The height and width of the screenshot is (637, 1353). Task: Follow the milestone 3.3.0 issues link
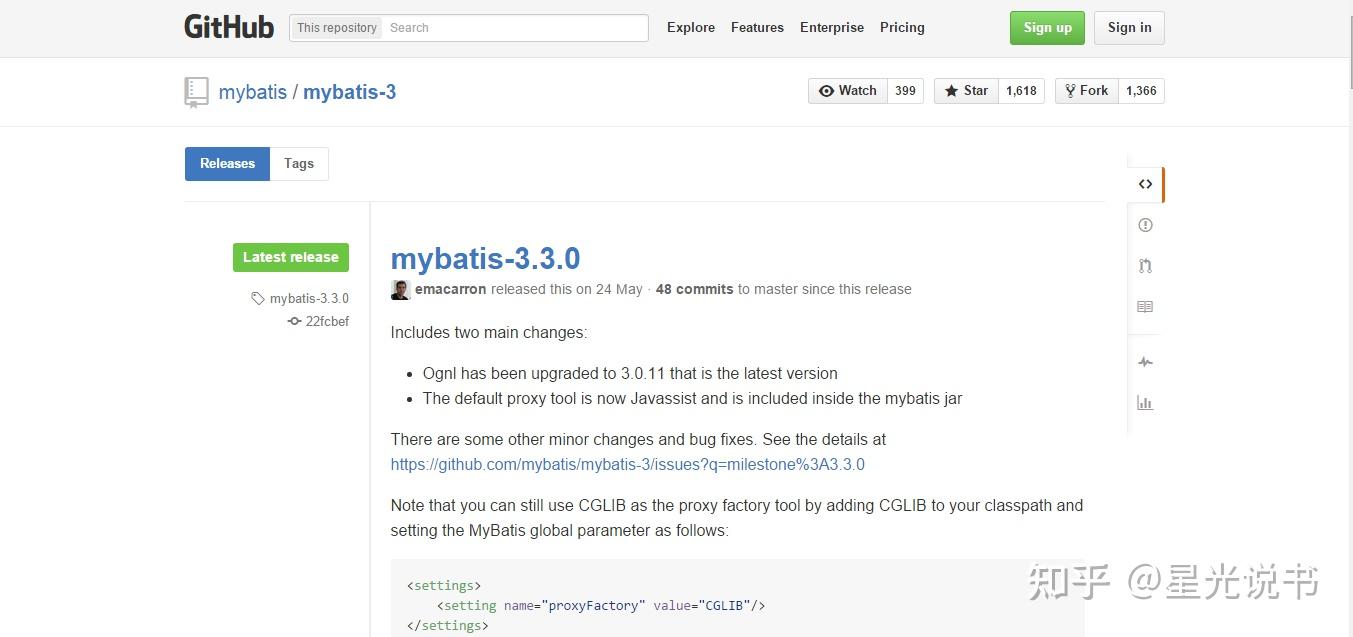[627, 464]
